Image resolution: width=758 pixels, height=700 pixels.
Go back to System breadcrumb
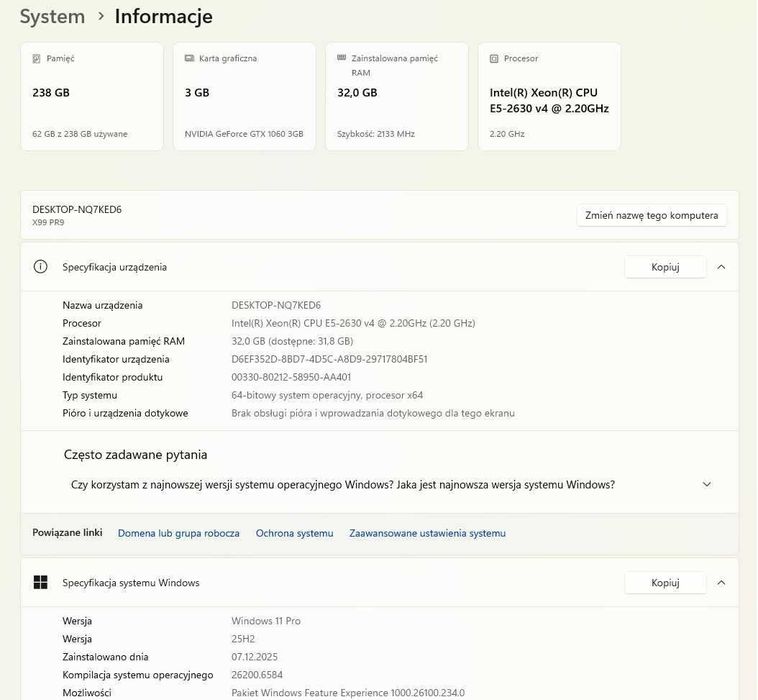pos(52,17)
